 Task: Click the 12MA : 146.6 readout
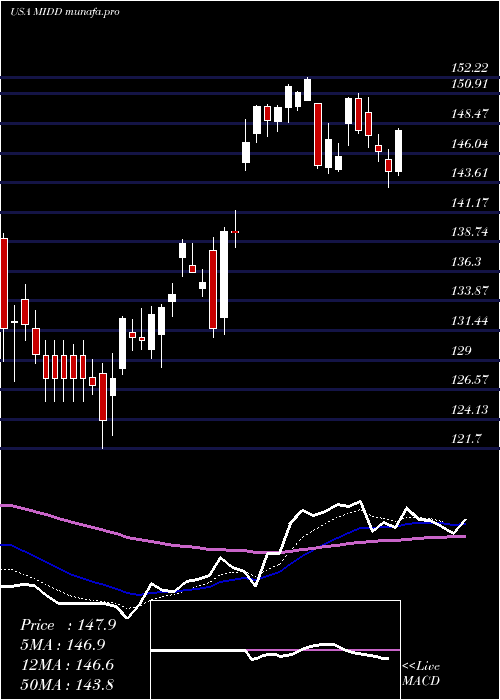[x=67, y=665]
